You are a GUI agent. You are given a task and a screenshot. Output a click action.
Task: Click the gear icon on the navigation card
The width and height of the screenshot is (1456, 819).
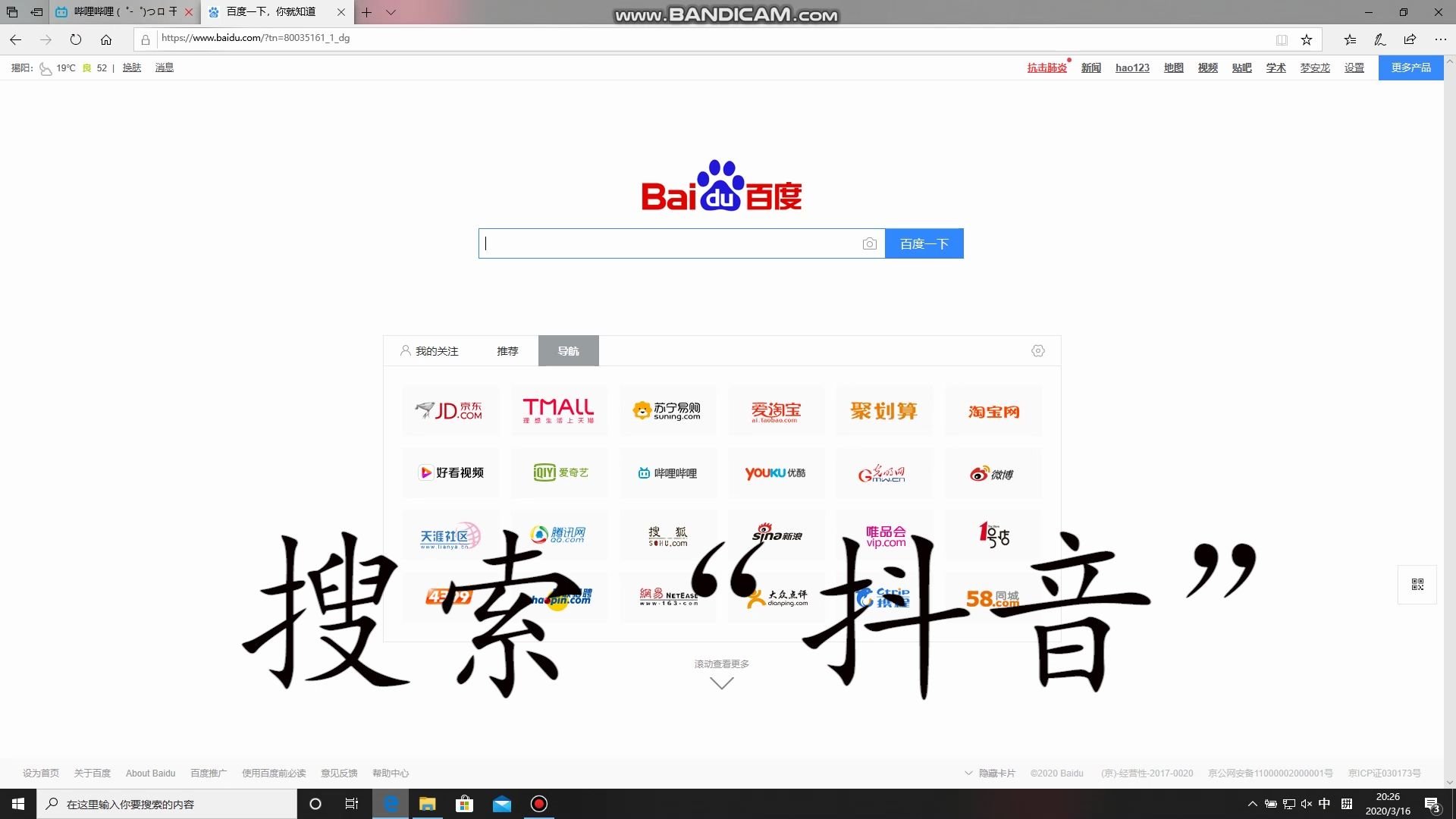click(1037, 350)
